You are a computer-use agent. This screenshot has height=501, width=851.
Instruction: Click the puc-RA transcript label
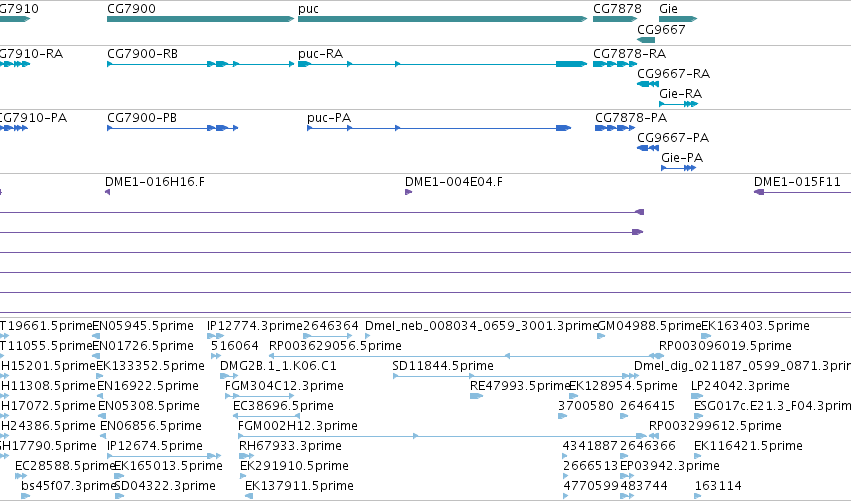click(x=320, y=54)
